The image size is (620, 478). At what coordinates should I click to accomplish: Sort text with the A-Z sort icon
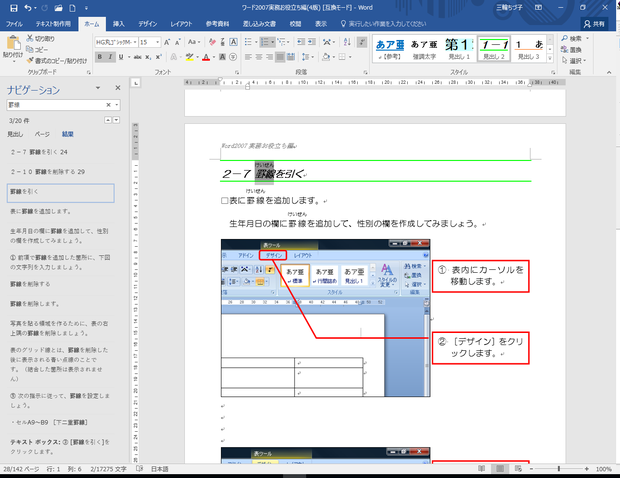click(x=347, y=42)
